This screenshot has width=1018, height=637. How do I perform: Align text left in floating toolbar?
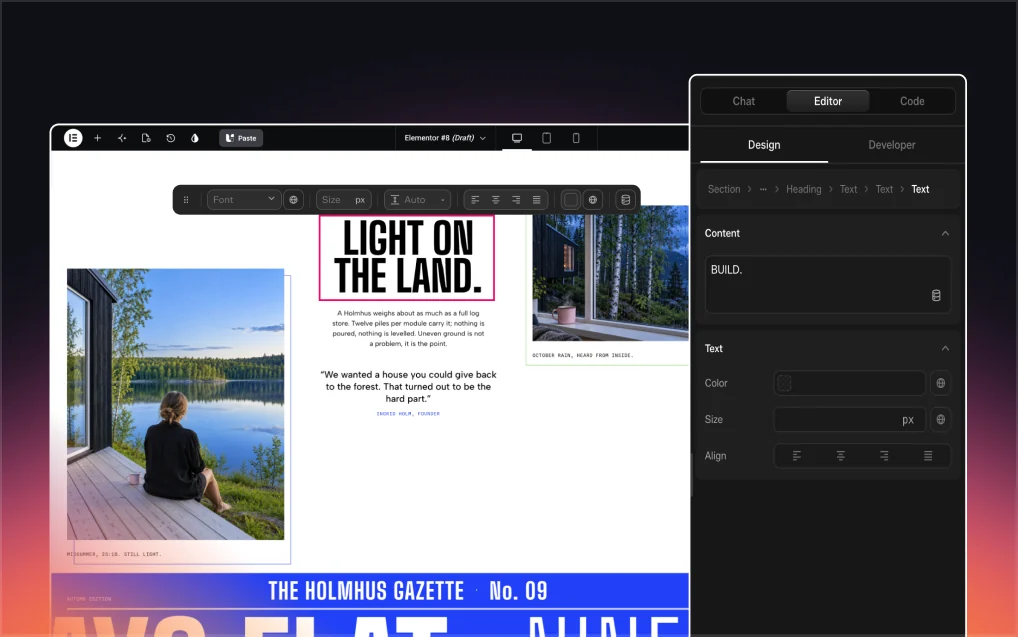pyautogui.click(x=475, y=200)
